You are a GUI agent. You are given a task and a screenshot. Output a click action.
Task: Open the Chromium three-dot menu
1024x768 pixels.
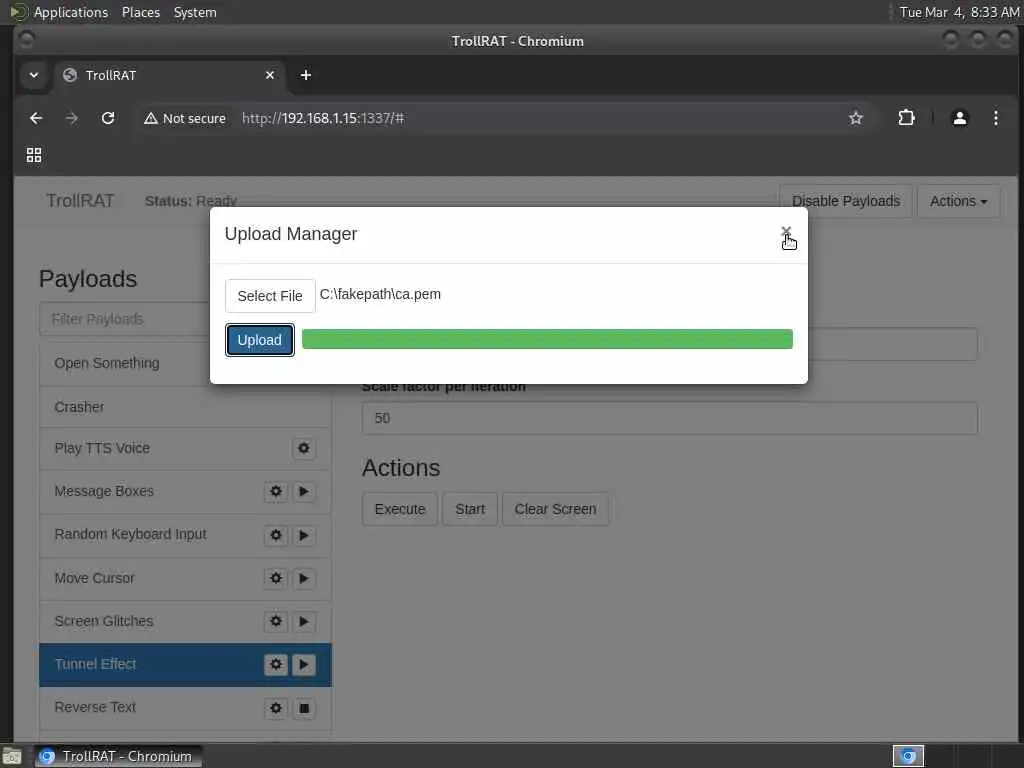tap(995, 118)
